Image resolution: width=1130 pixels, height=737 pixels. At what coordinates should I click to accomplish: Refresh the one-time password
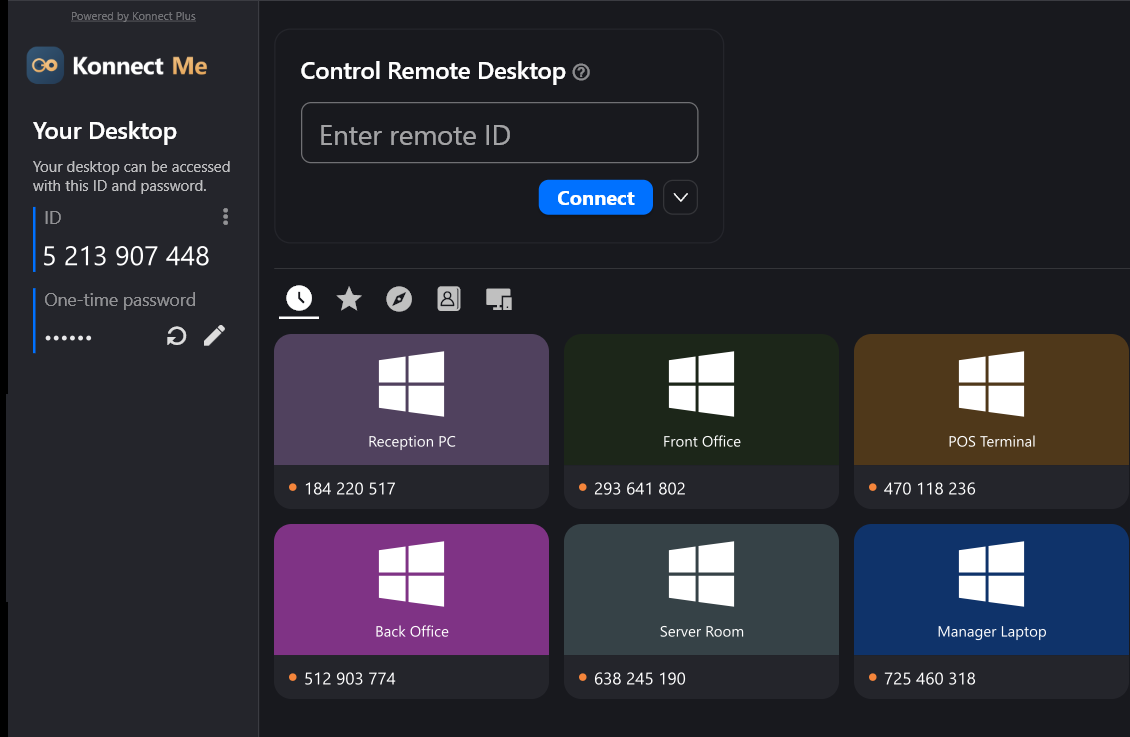tap(177, 336)
